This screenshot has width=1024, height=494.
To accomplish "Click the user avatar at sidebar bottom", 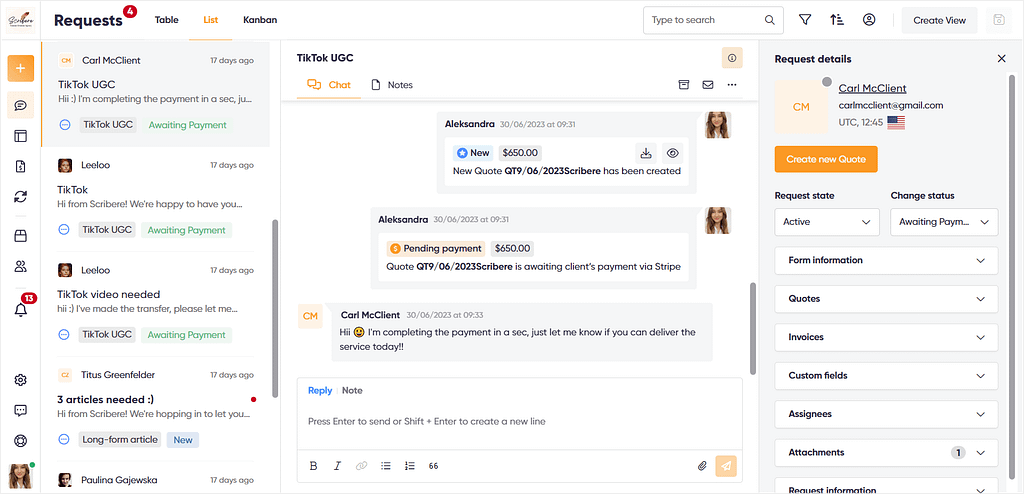I will point(20,476).
